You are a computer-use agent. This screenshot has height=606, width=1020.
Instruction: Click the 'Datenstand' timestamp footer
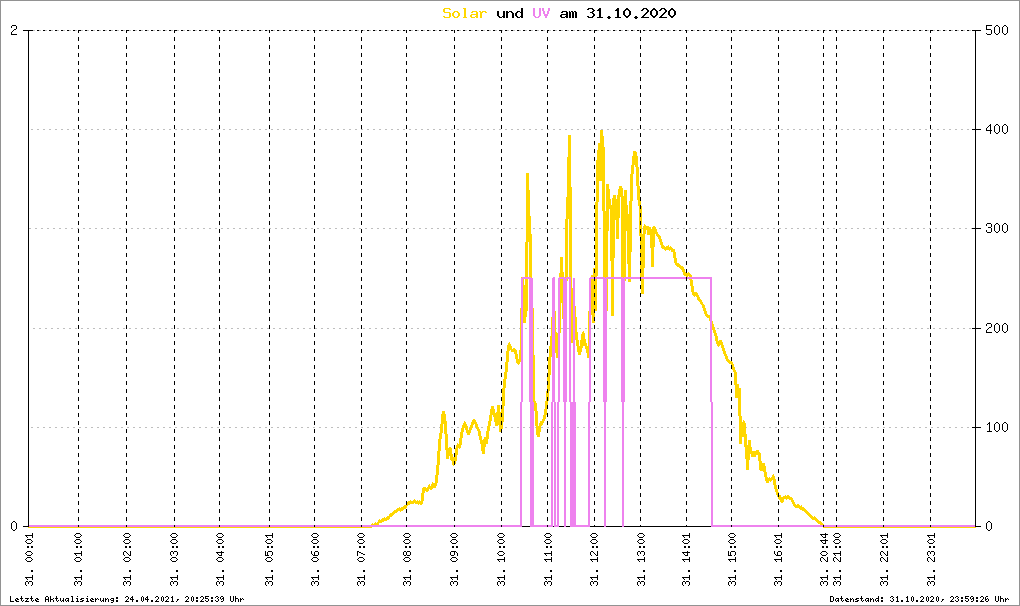pos(919,599)
